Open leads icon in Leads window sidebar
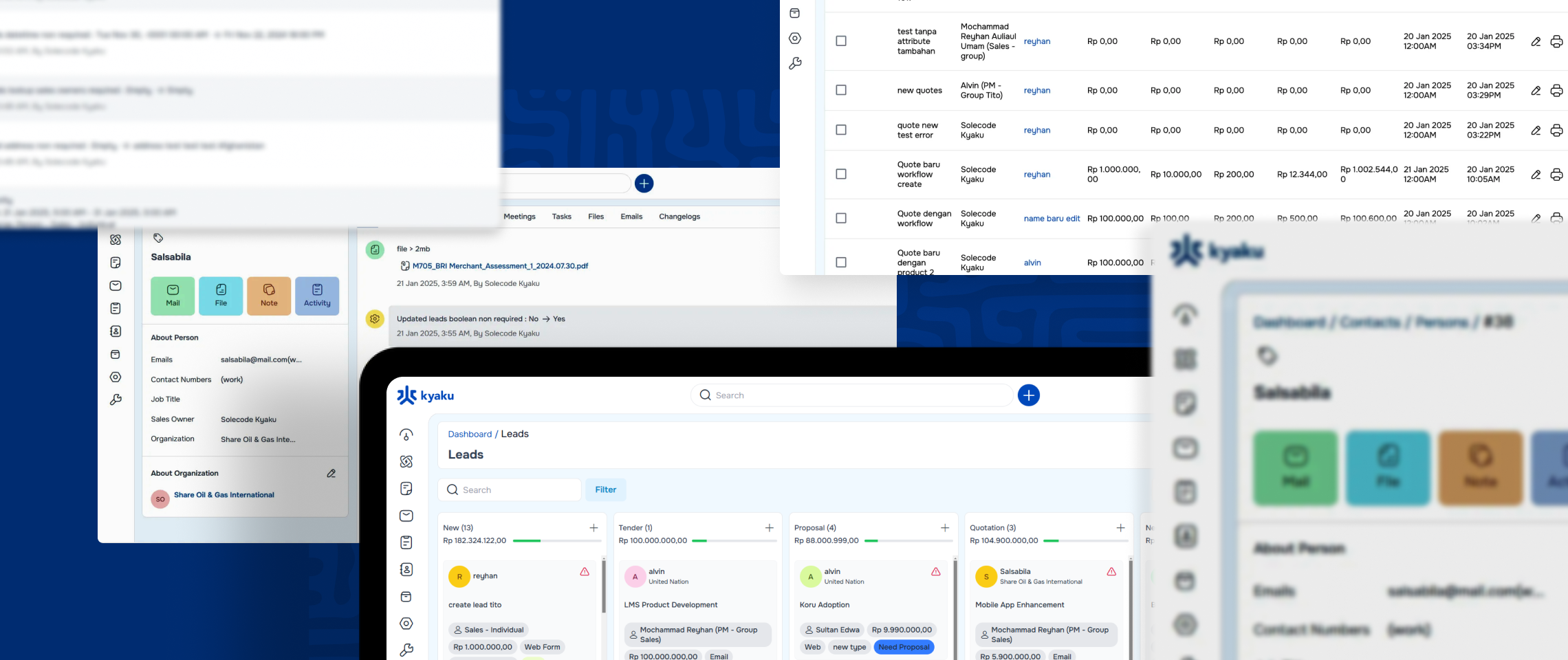Screen dimensions: 1568x660 [406, 461]
